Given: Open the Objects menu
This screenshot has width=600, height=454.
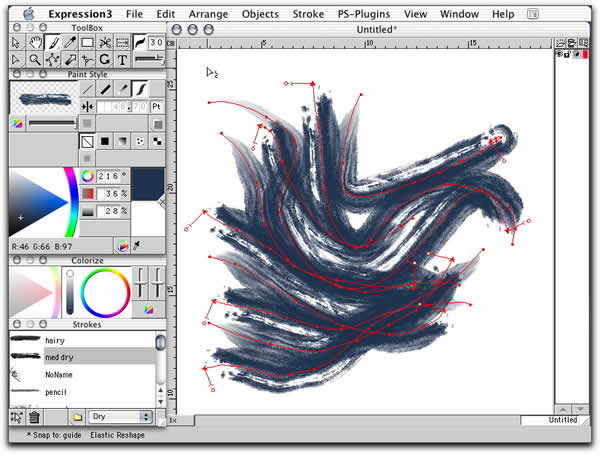Looking at the screenshot, I should tap(260, 14).
